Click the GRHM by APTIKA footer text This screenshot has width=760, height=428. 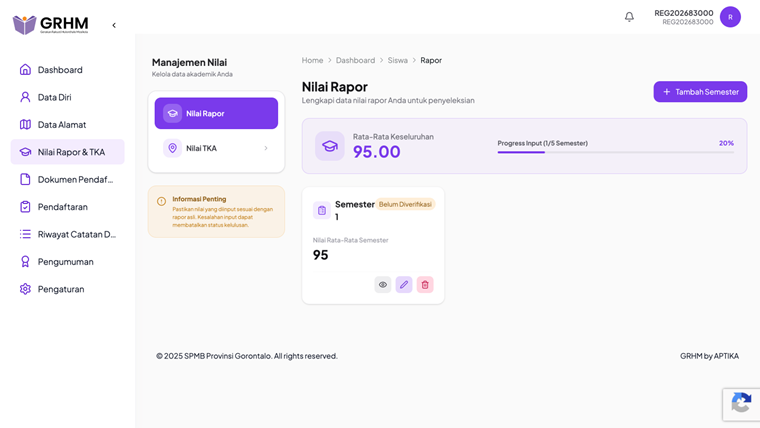point(709,356)
